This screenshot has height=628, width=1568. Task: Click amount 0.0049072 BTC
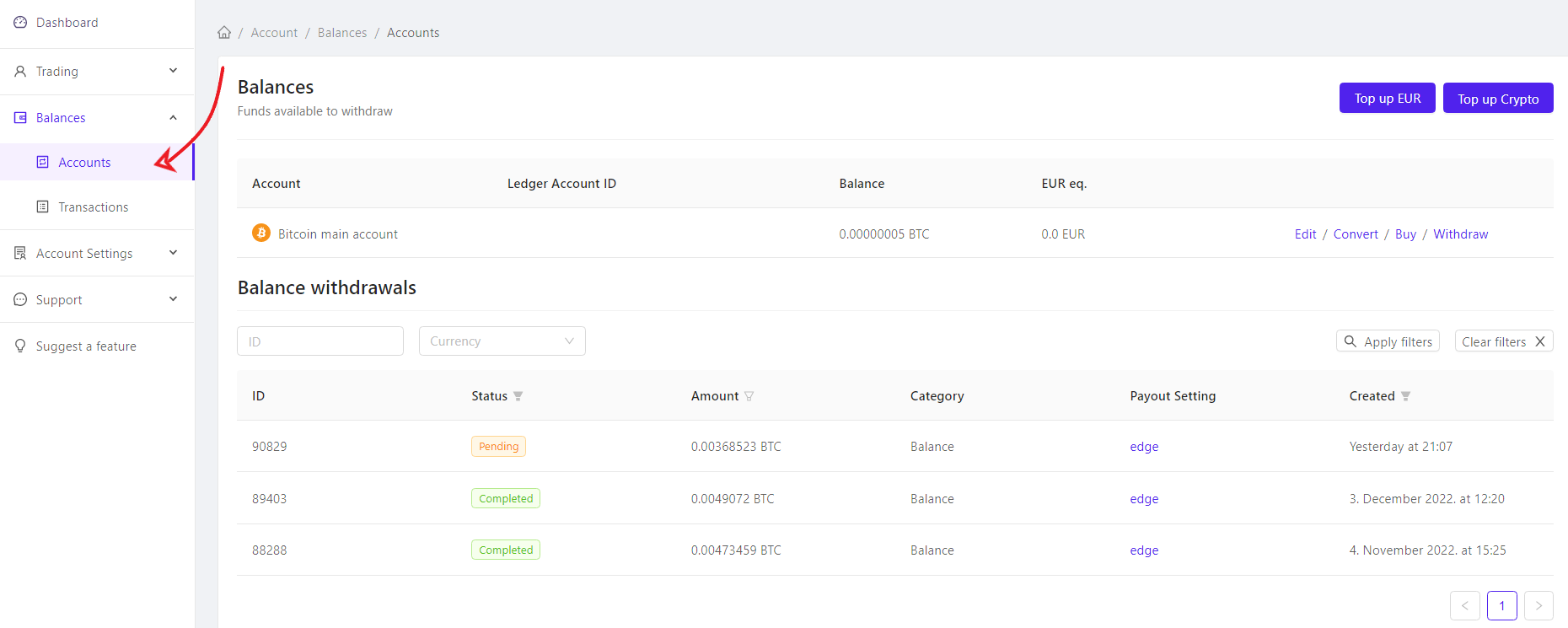click(x=733, y=499)
